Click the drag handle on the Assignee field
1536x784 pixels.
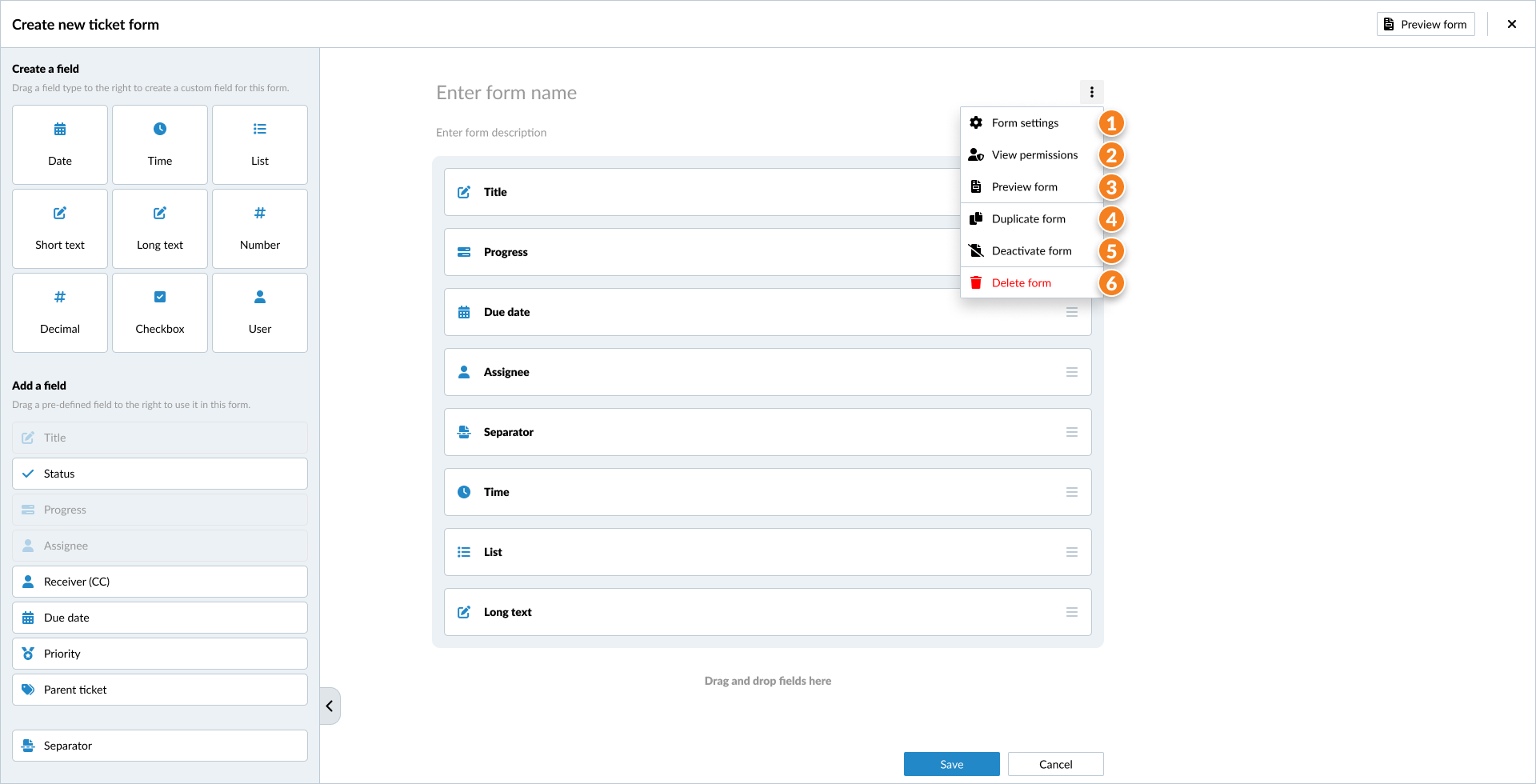click(x=1073, y=371)
